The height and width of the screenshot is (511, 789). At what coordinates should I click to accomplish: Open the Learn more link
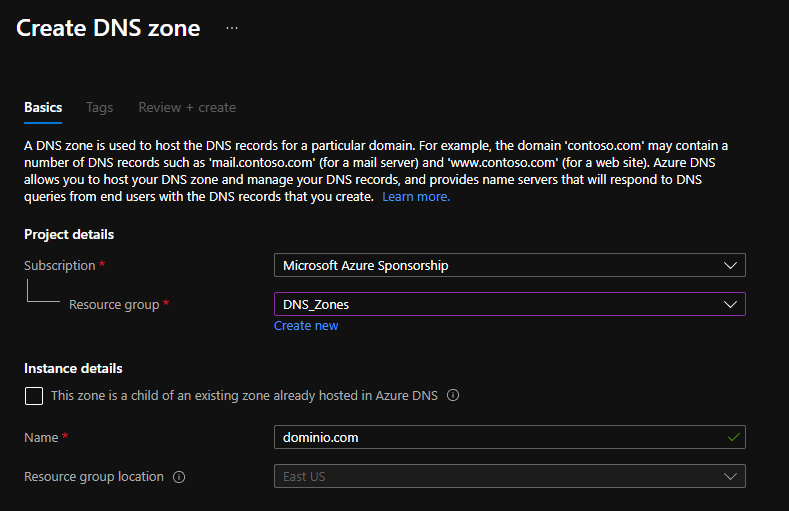[x=416, y=197]
